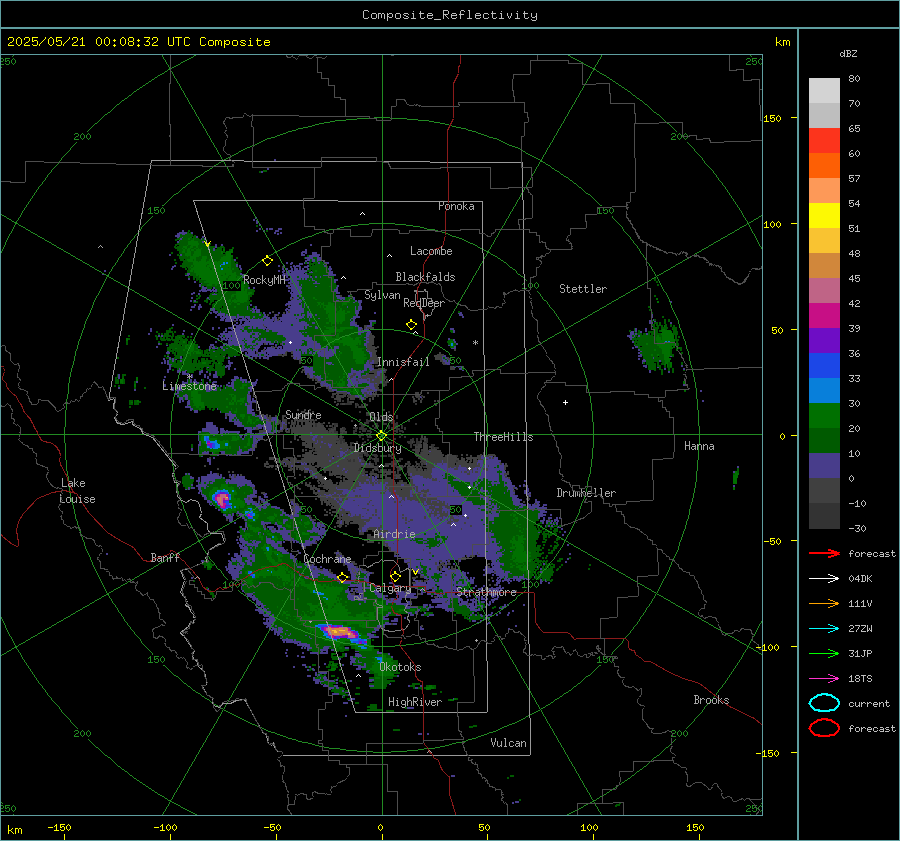The height and width of the screenshot is (841, 900).
Task: Click the yellow diamond marker near Cochrane
Action: [343, 577]
